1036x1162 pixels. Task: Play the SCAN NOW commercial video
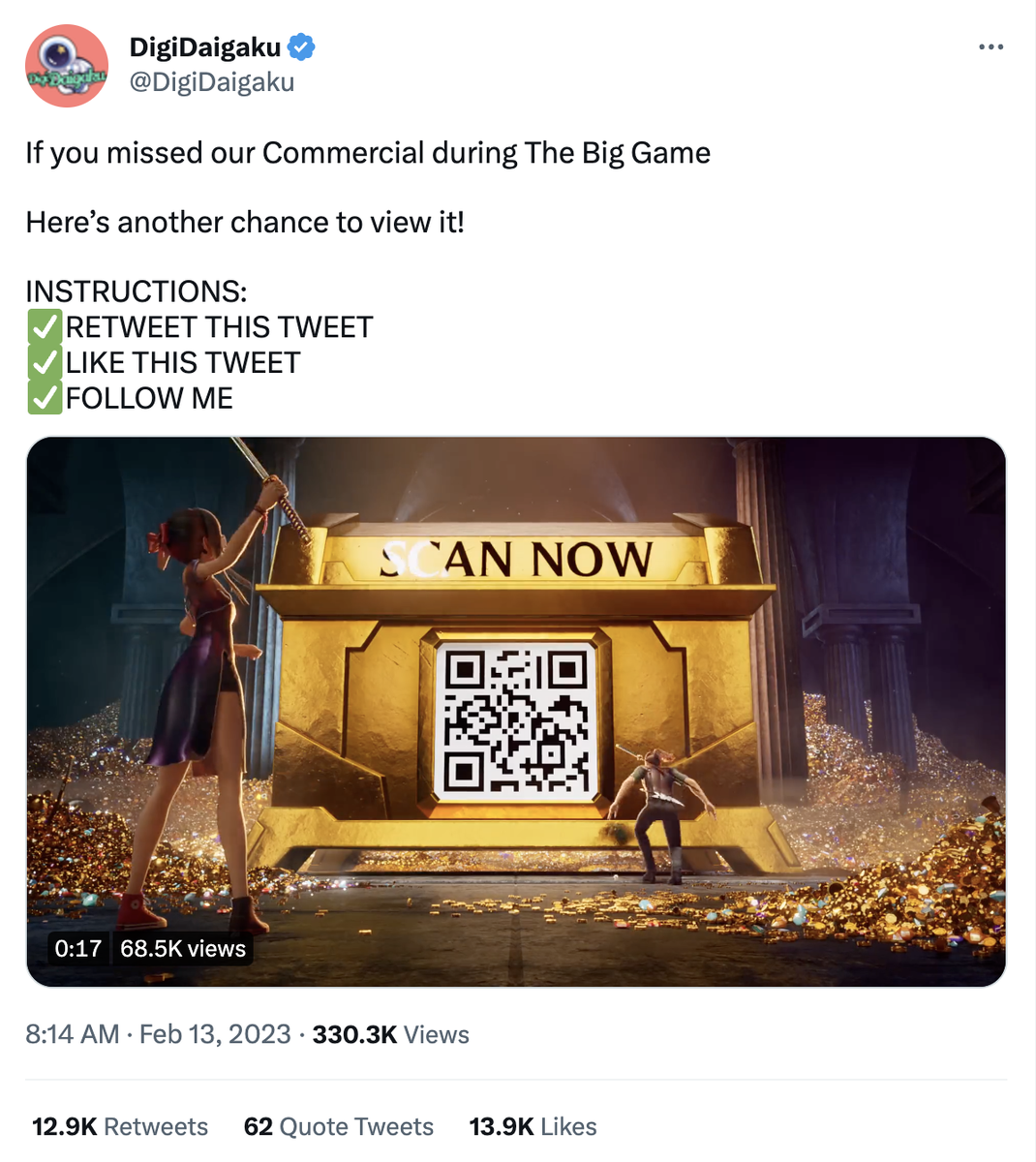pos(516,712)
